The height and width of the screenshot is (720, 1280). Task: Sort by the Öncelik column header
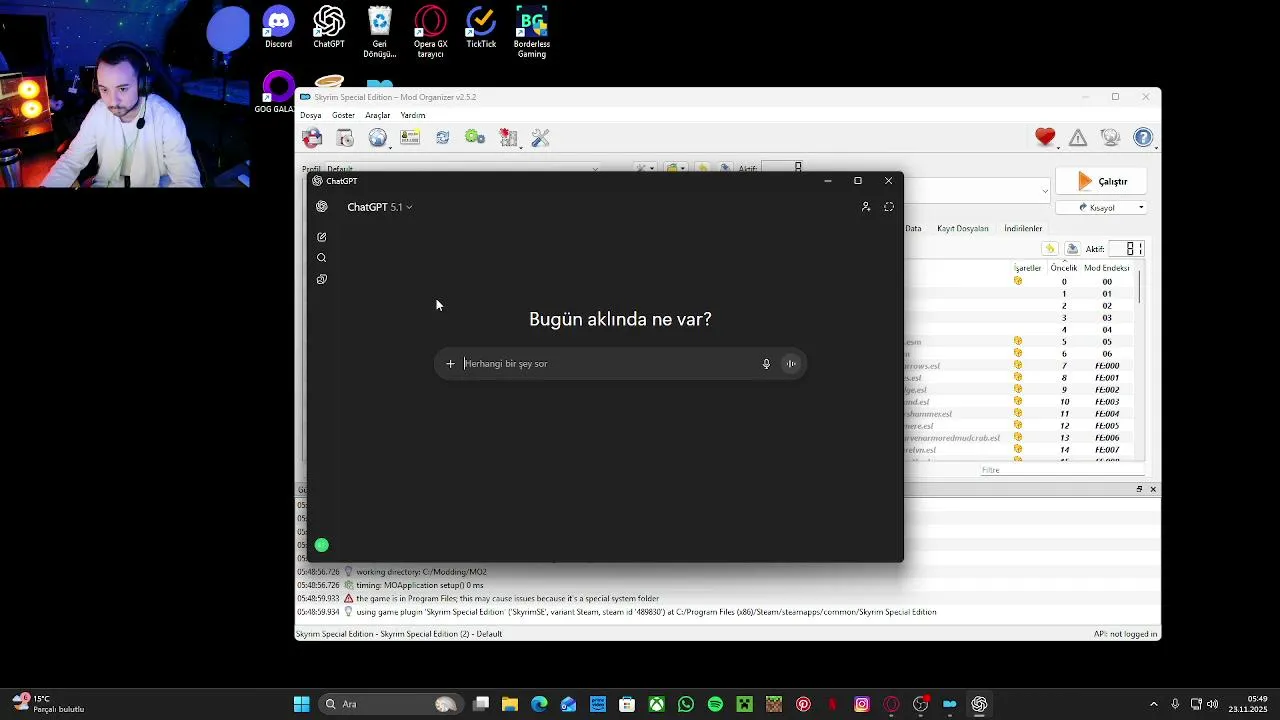click(x=1064, y=268)
